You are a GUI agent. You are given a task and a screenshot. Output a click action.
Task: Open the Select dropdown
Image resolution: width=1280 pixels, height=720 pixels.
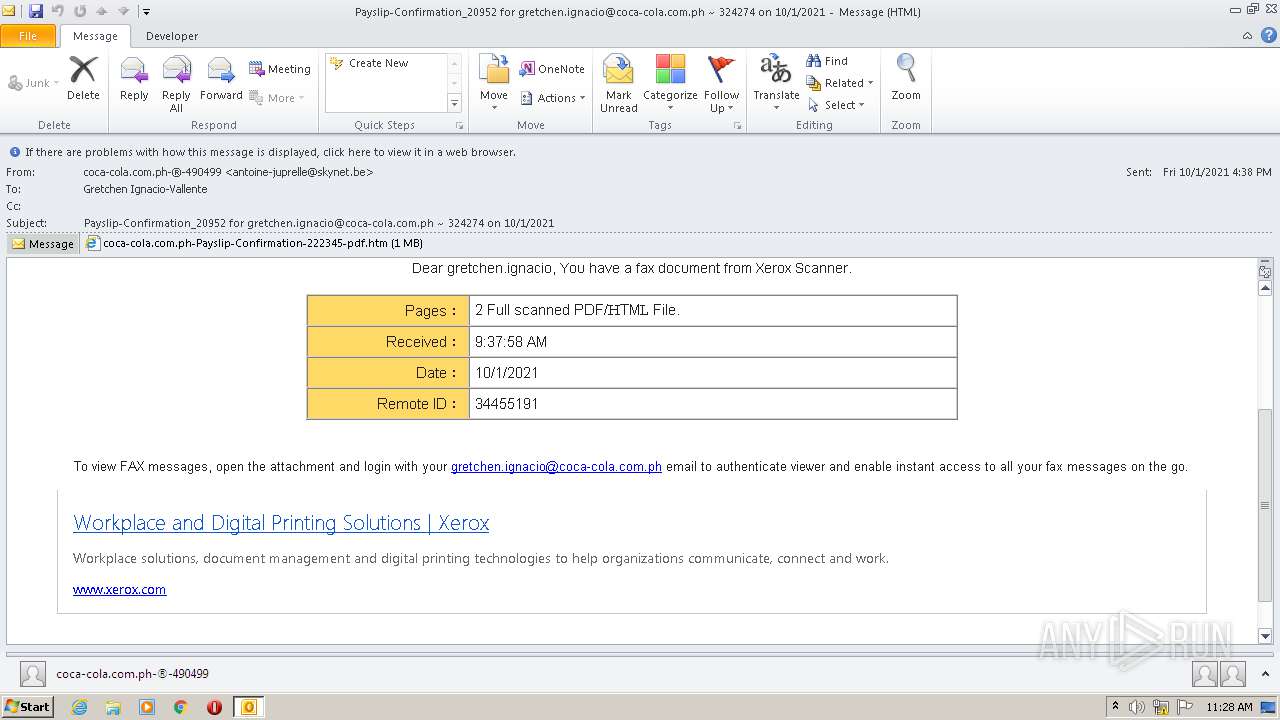836,105
